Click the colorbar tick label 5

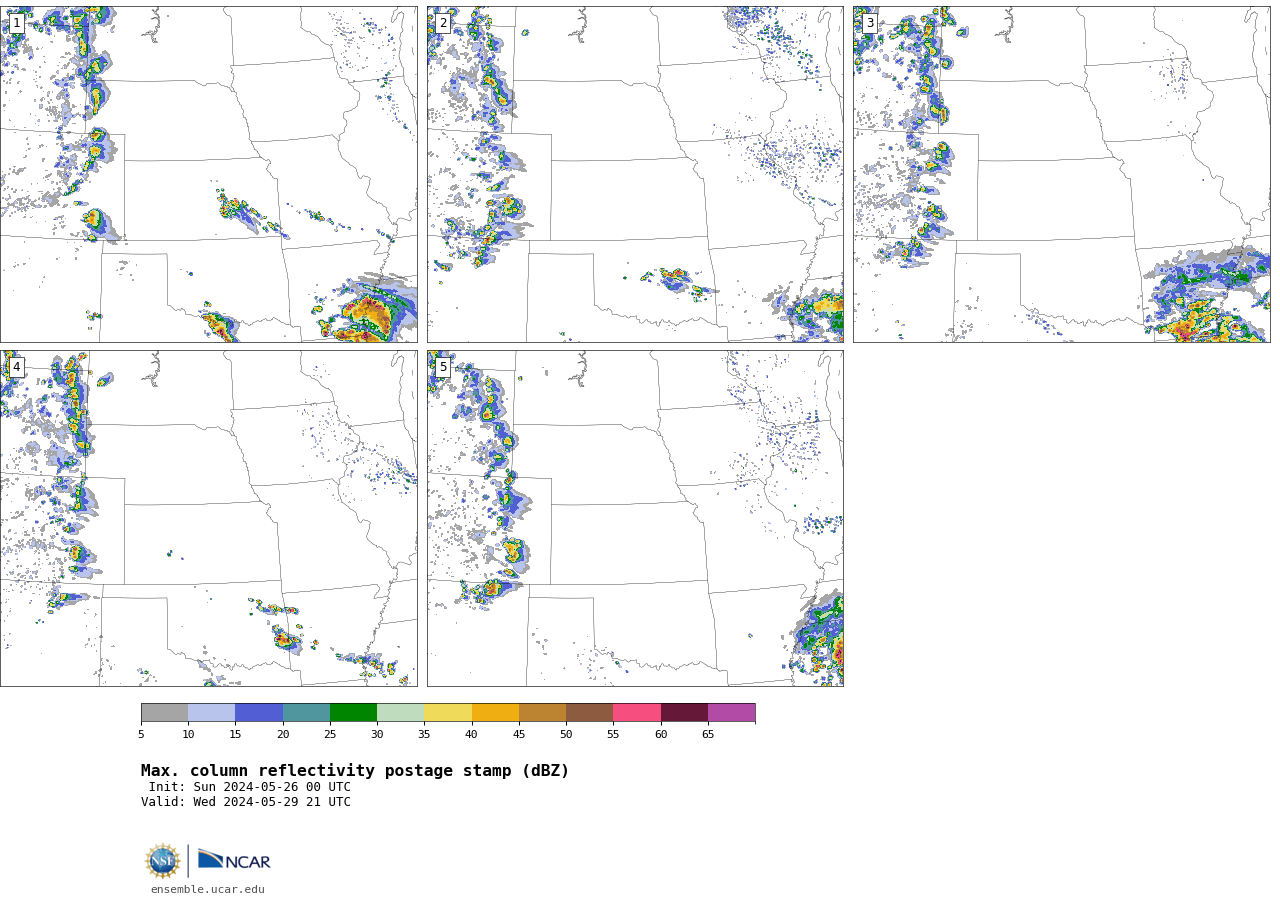point(141,734)
